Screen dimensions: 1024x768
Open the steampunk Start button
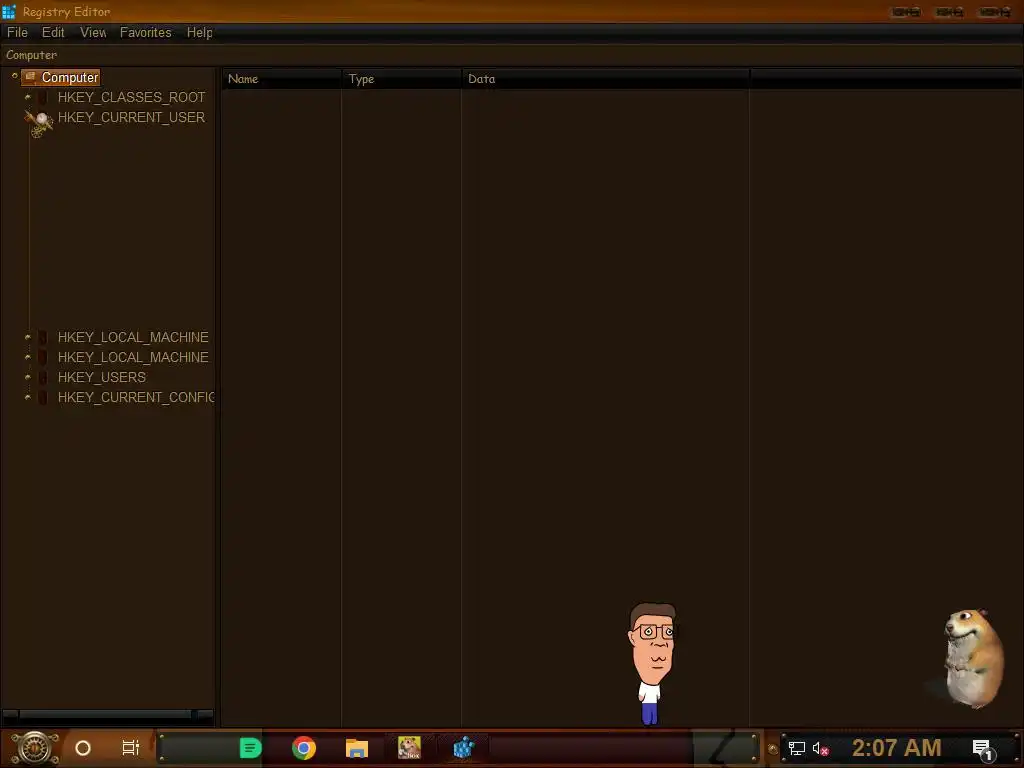tap(35, 748)
